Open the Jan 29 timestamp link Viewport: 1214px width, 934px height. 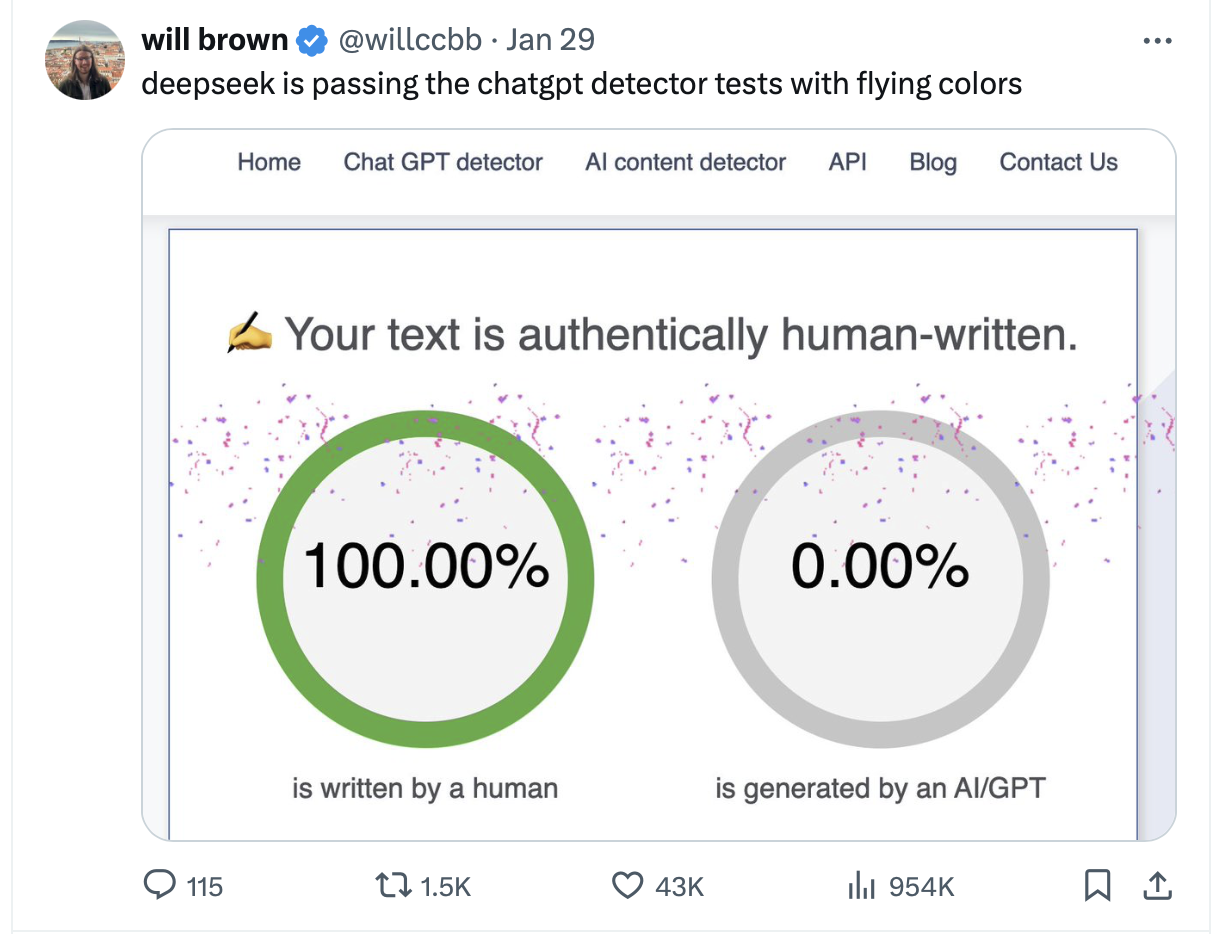point(550,41)
